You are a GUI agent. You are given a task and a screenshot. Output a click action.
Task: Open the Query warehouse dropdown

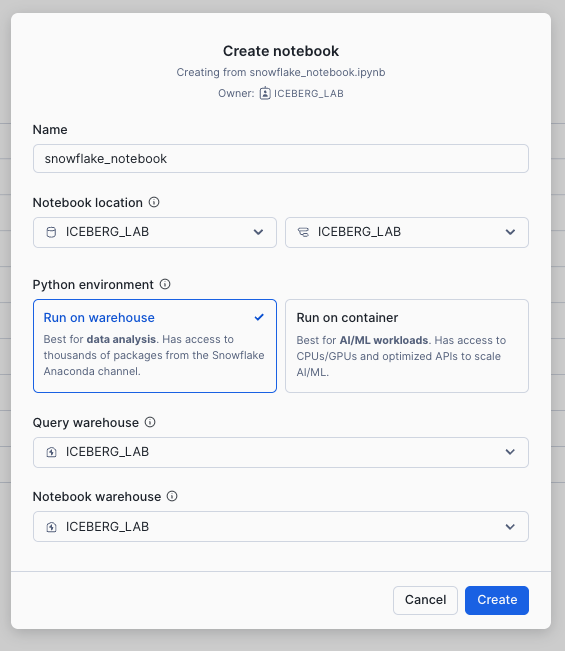(281, 452)
